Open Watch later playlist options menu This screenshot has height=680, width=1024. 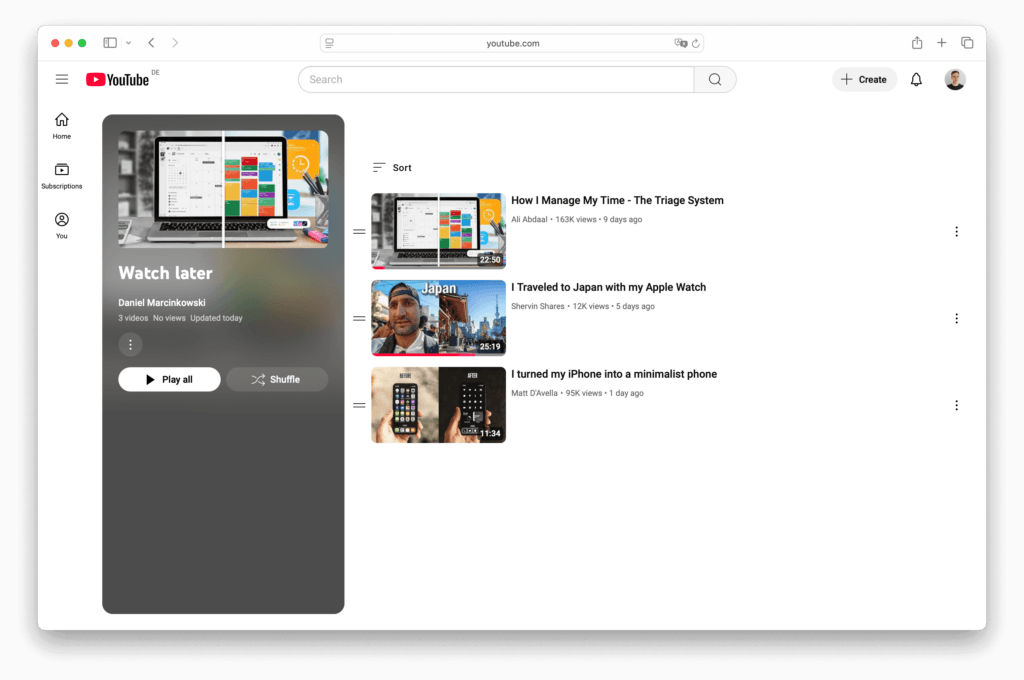point(131,344)
